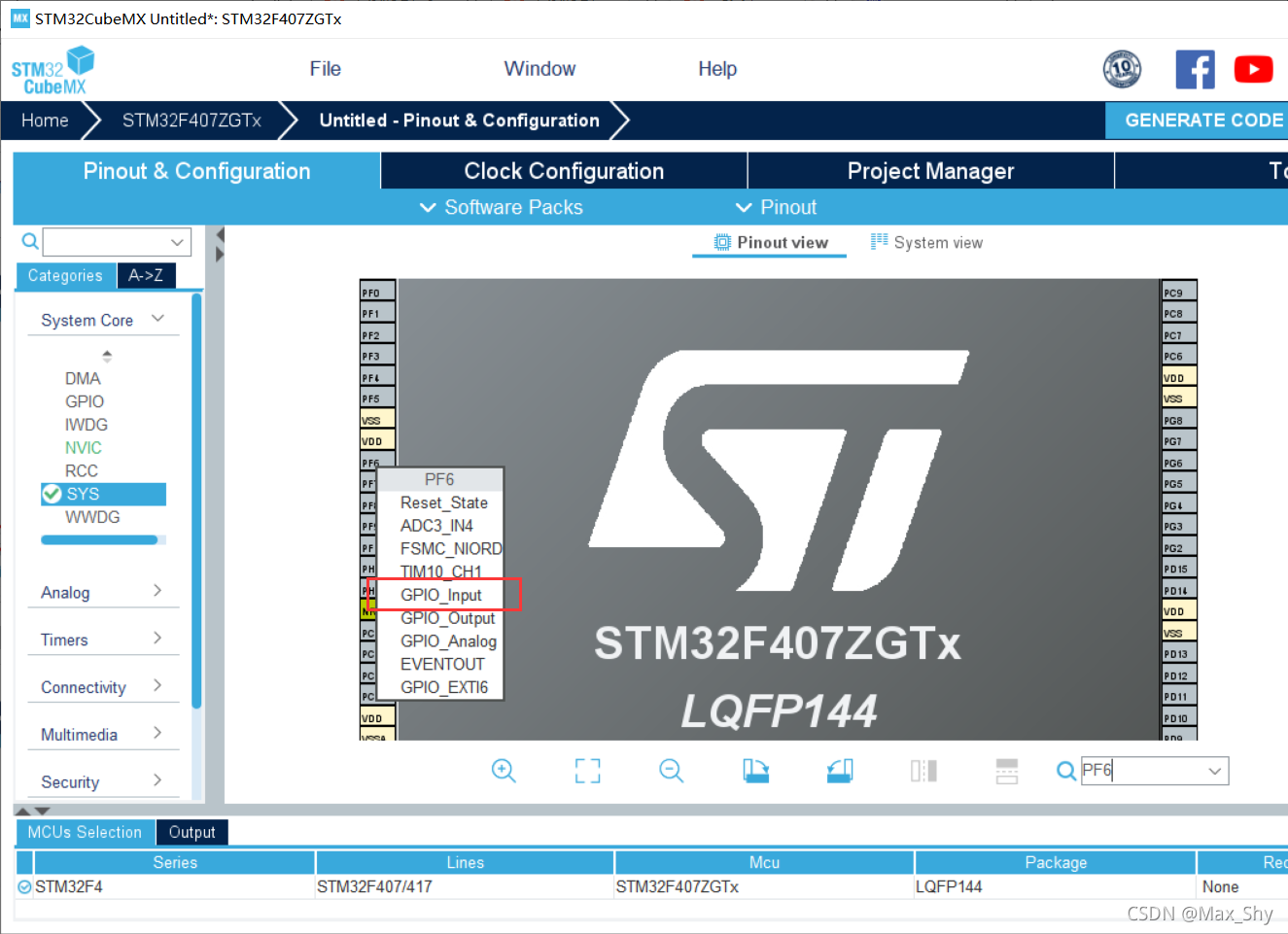This screenshot has height=934, width=1288.
Task: Click the search magnifier in categories panel
Action: 30,241
